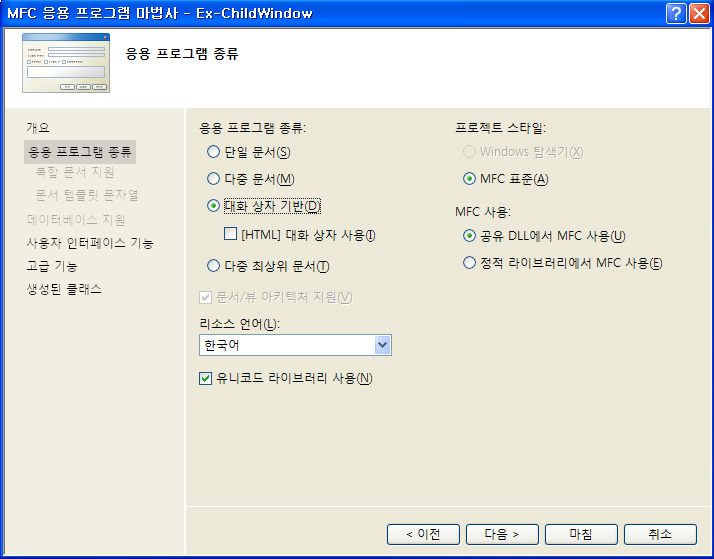
Task: Open 사용자 인터페이스 기능 page
Action: [x=90, y=243]
